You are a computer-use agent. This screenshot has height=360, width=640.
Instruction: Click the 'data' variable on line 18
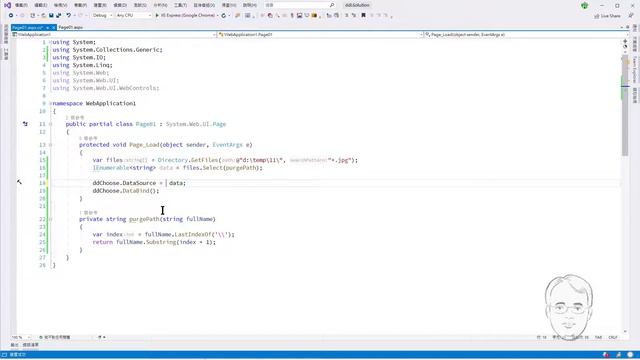click(176, 183)
